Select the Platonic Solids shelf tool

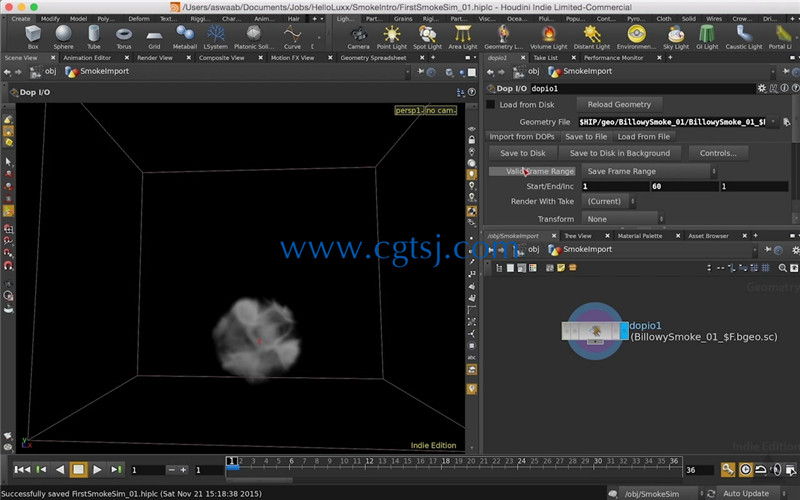(x=254, y=37)
